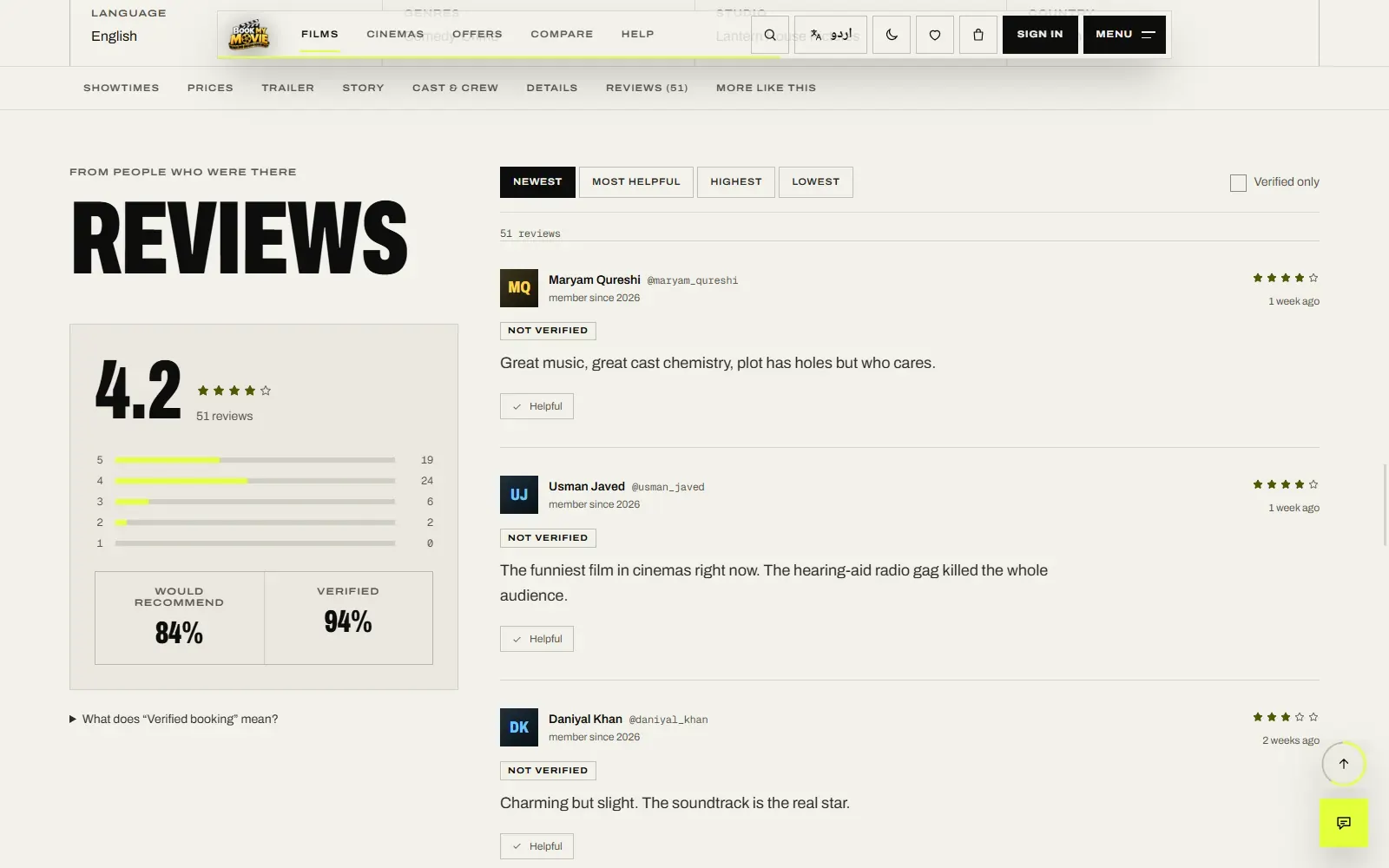This screenshot has width=1389, height=868.
Task: Jump to Trailer section
Action: pos(287,88)
